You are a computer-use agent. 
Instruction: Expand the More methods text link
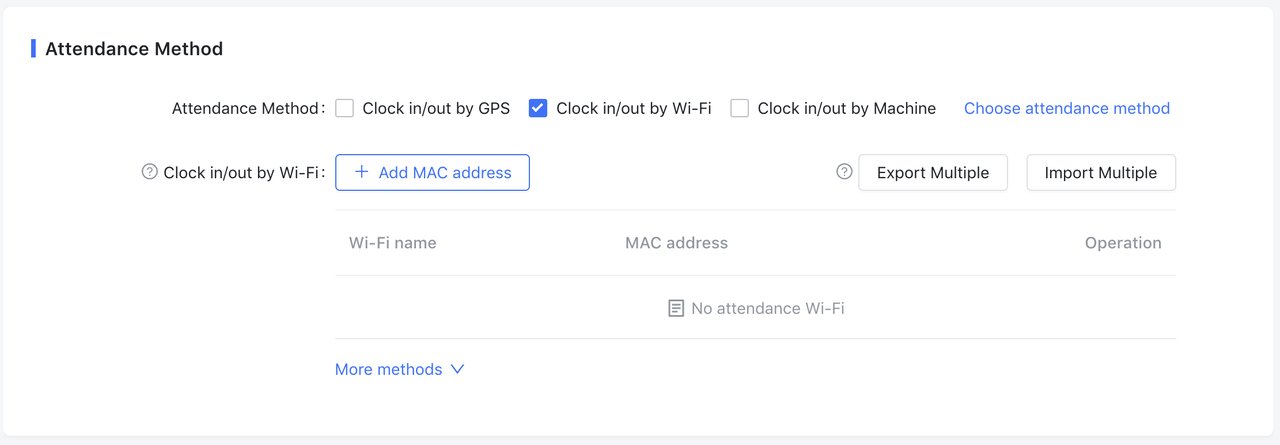pyautogui.click(x=388, y=369)
